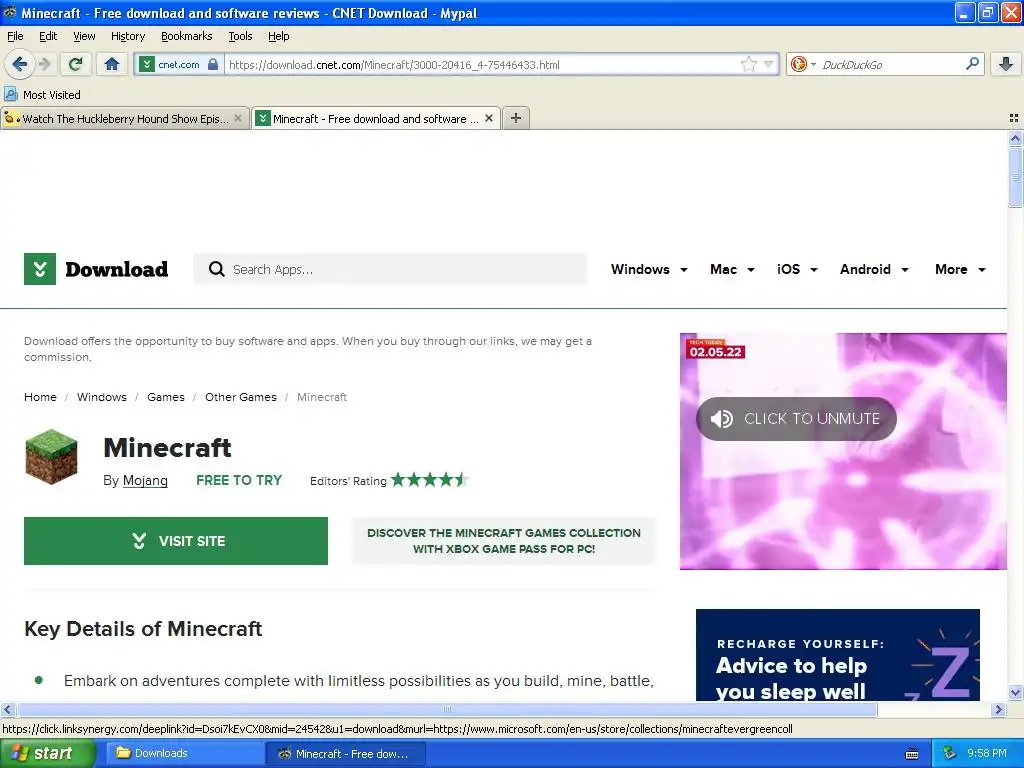The width and height of the screenshot is (1024, 768).
Task: Click the 9:58 PM taskbar clock
Action: click(x=987, y=753)
